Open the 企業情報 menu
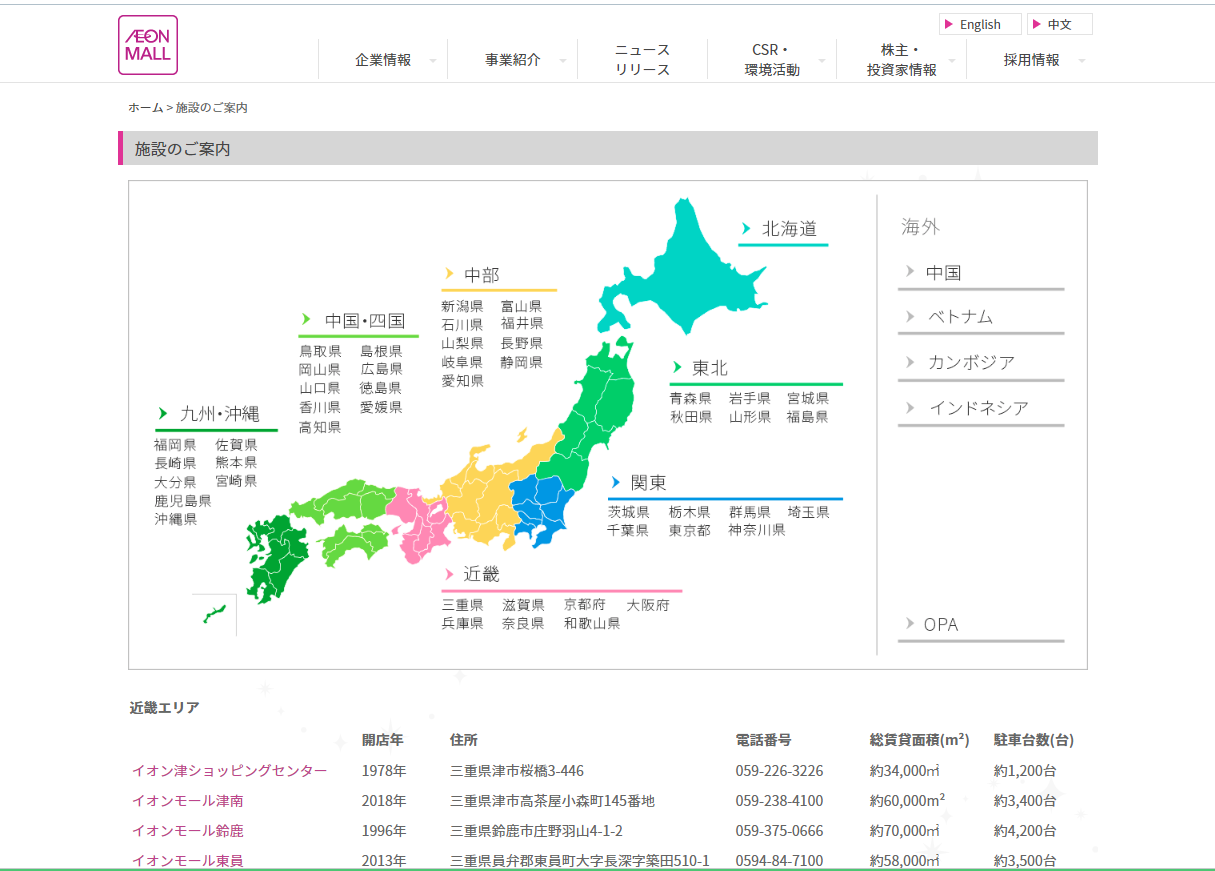The height and width of the screenshot is (871, 1215). click(383, 60)
